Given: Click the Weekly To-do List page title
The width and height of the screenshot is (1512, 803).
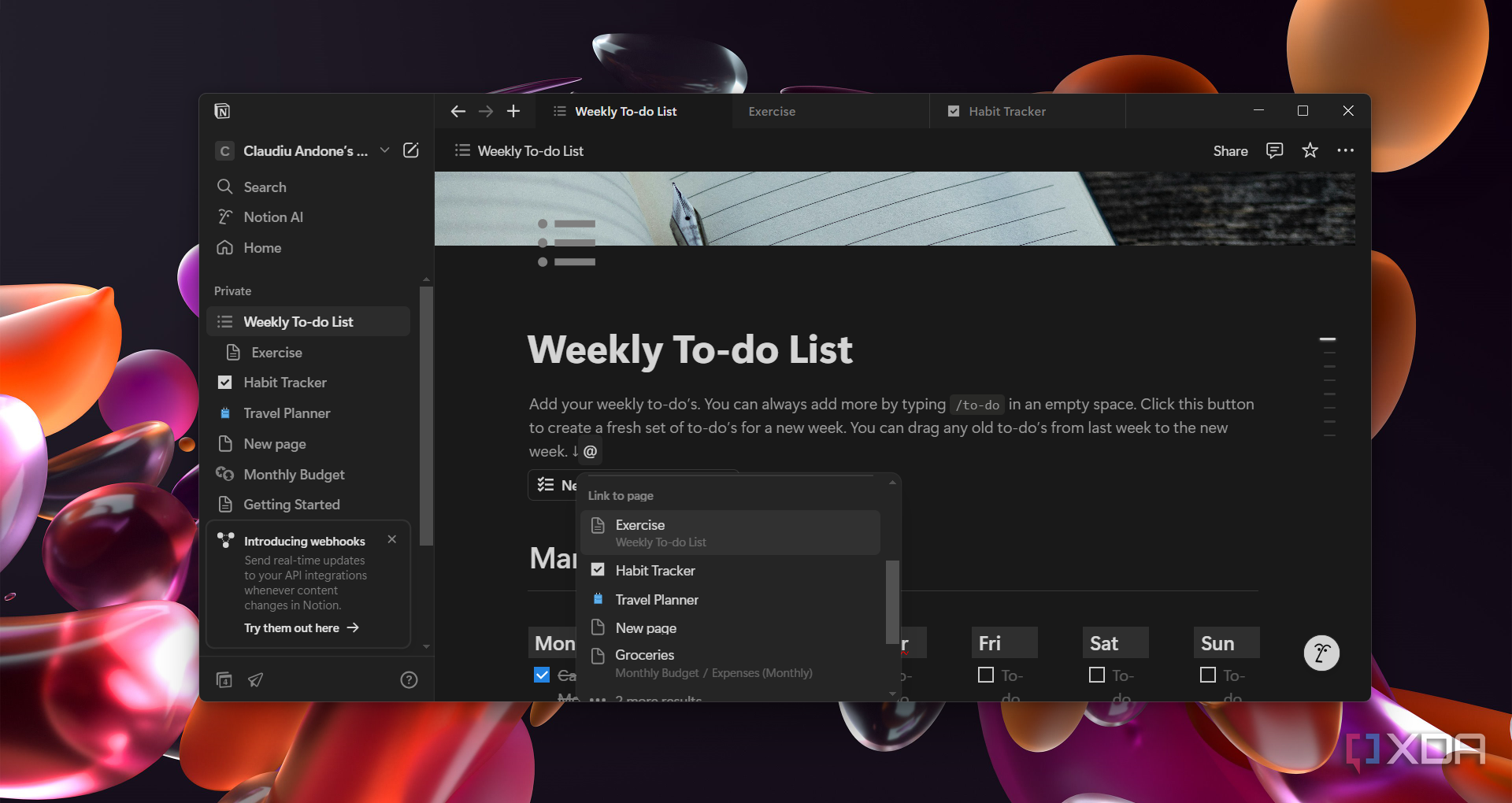Looking at the screenshot, I should [x=690, y=350].
